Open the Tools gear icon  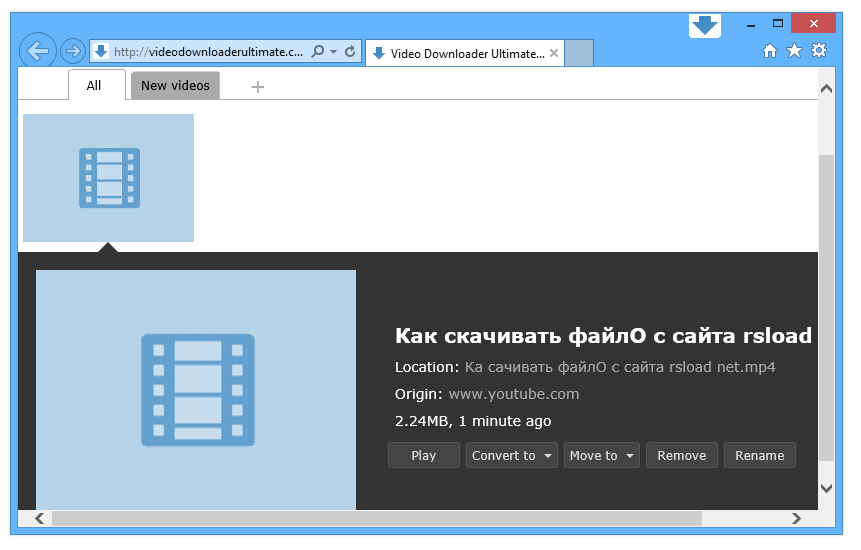coord(819,50)
